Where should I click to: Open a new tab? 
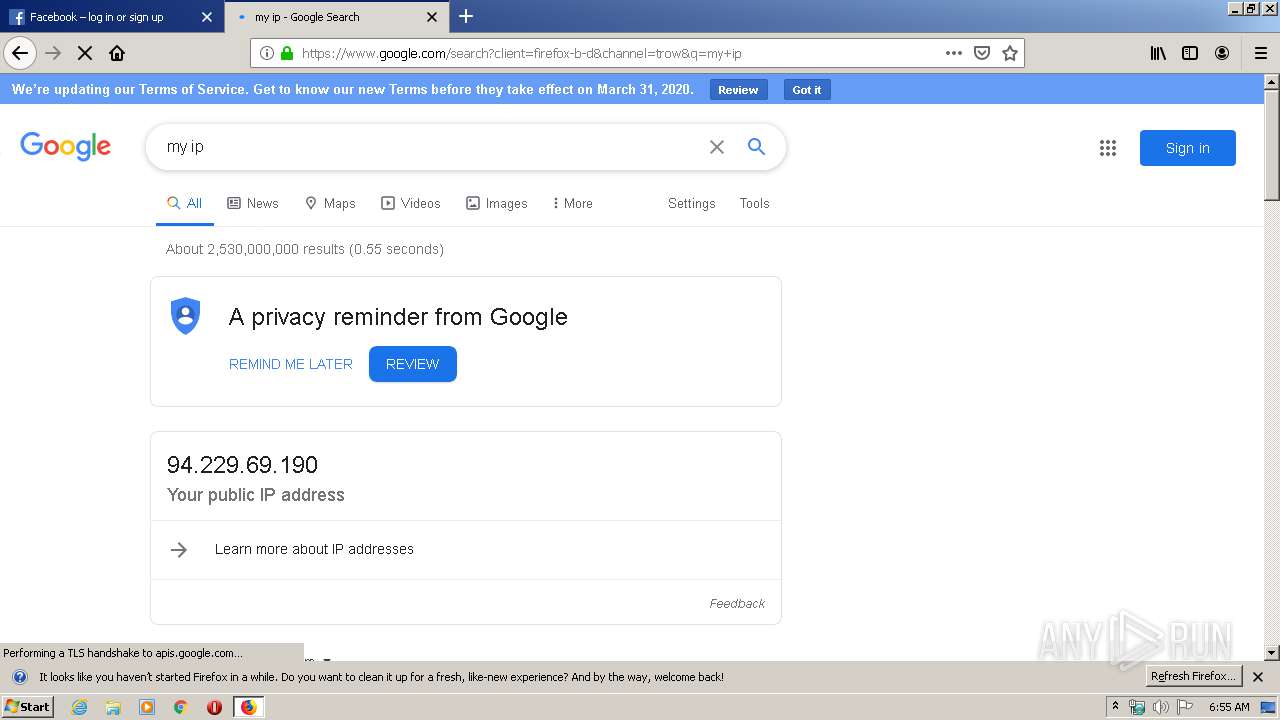(x=466, y=16)
